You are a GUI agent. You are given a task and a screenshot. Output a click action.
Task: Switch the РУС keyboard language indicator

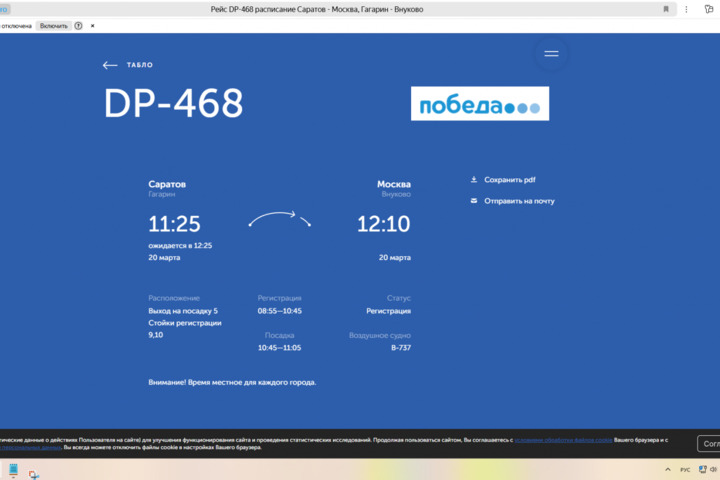coord(685,469)
